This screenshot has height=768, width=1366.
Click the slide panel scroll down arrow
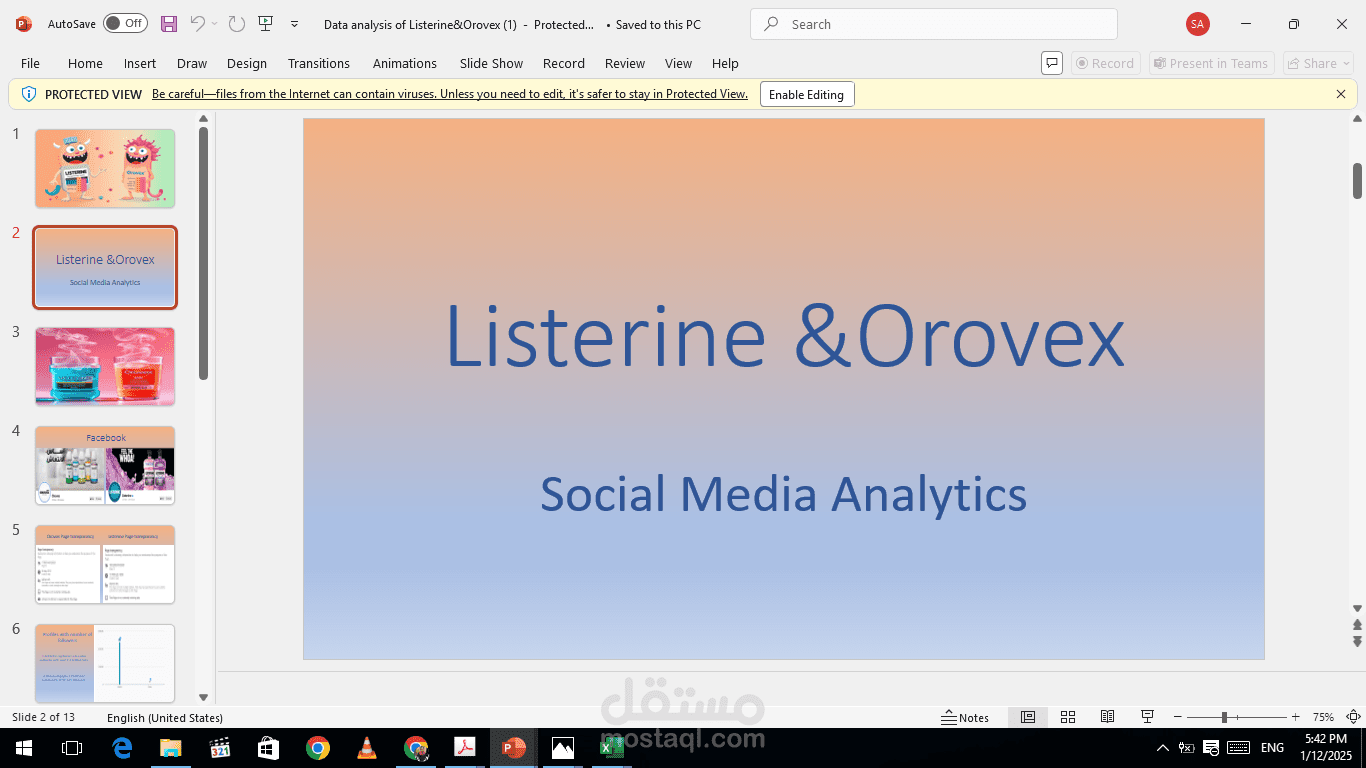point(203,697)
